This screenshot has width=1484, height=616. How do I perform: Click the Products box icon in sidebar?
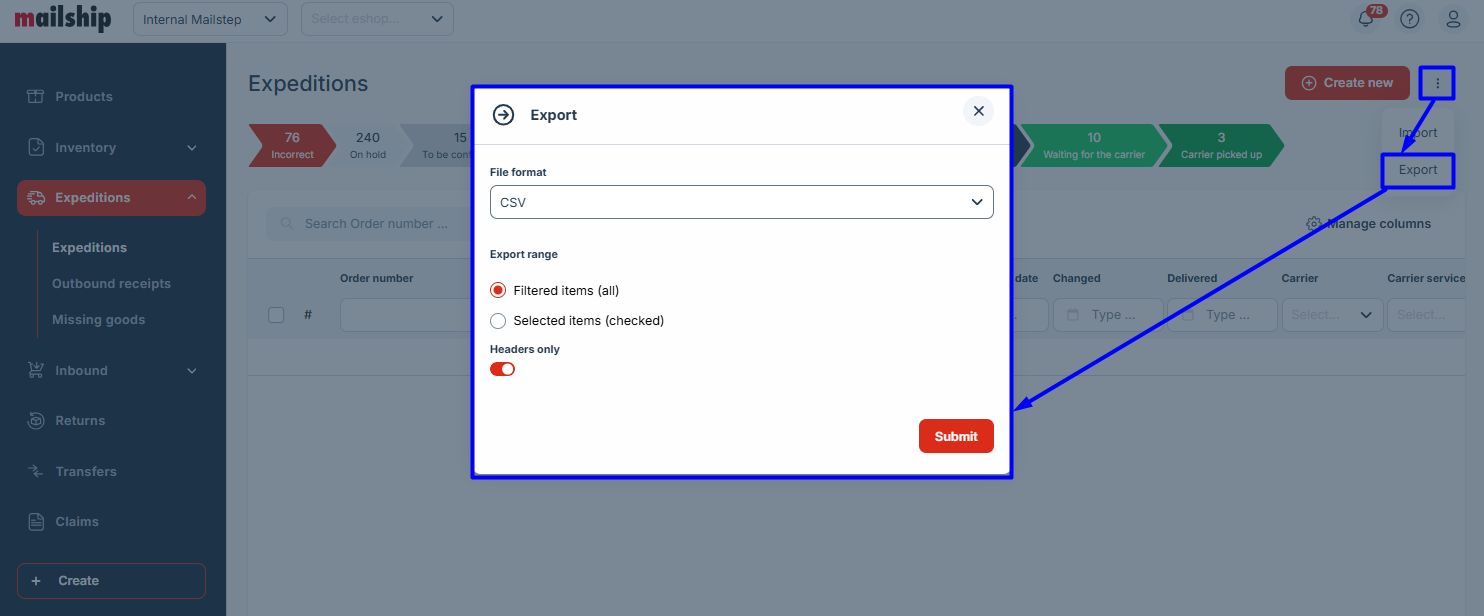pyautogui.click(x=36, y=97)
